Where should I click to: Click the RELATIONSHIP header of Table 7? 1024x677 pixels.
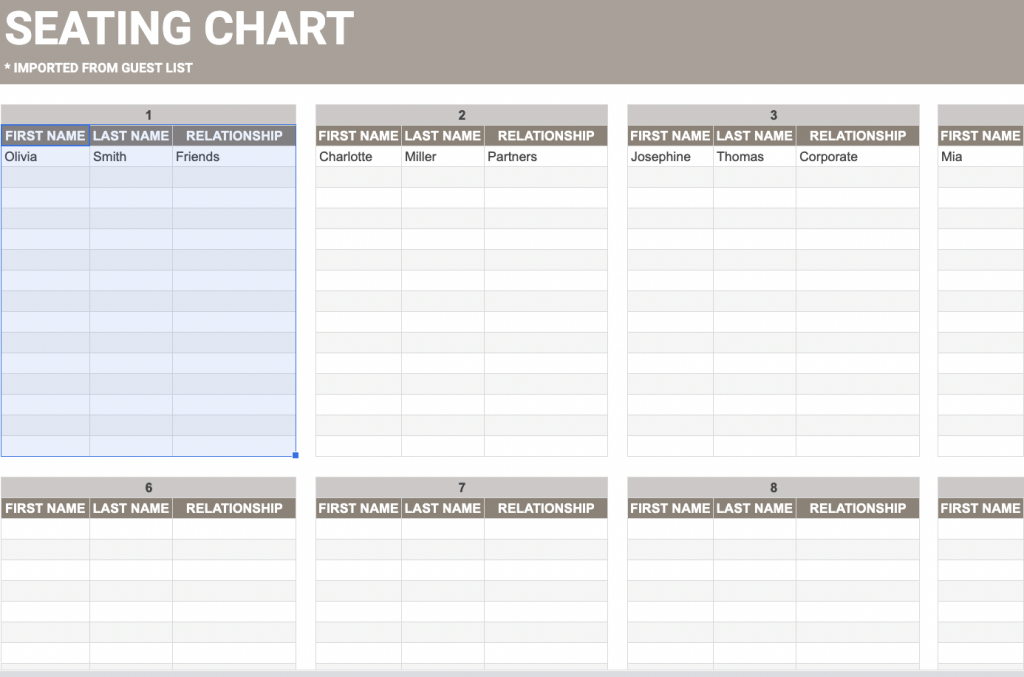coord(546,508)
